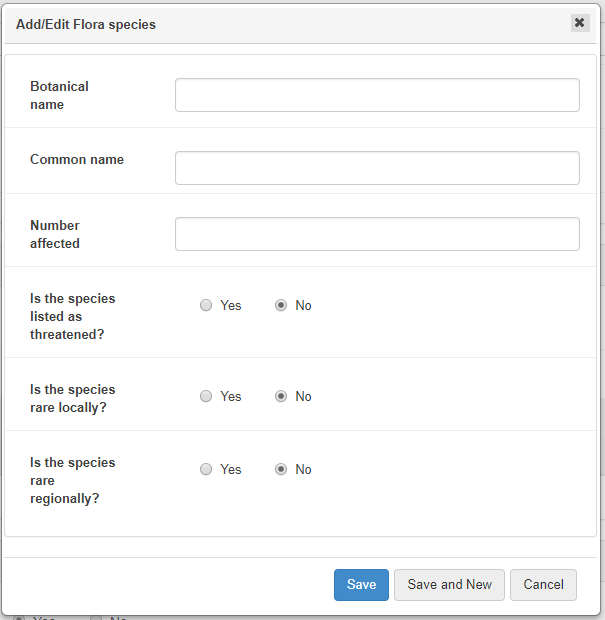605x620 pixels.
Task: Click the "Add/Edit Flora species" dialog title
Action: pyautogui.click(x=86, y=24)
